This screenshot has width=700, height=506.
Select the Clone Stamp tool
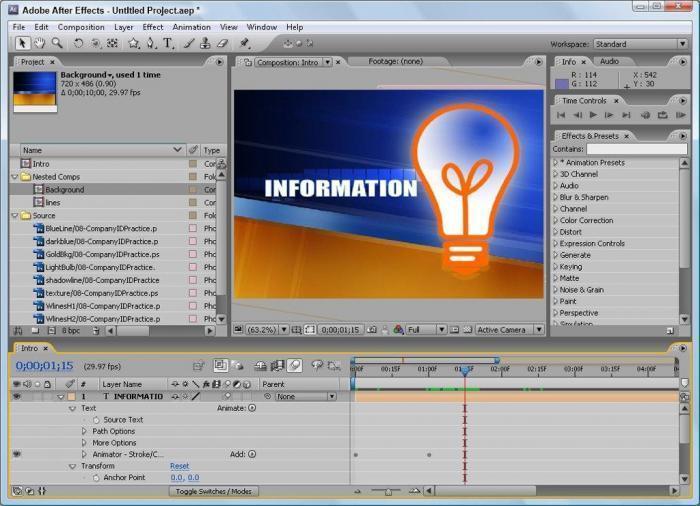(205, 43)
